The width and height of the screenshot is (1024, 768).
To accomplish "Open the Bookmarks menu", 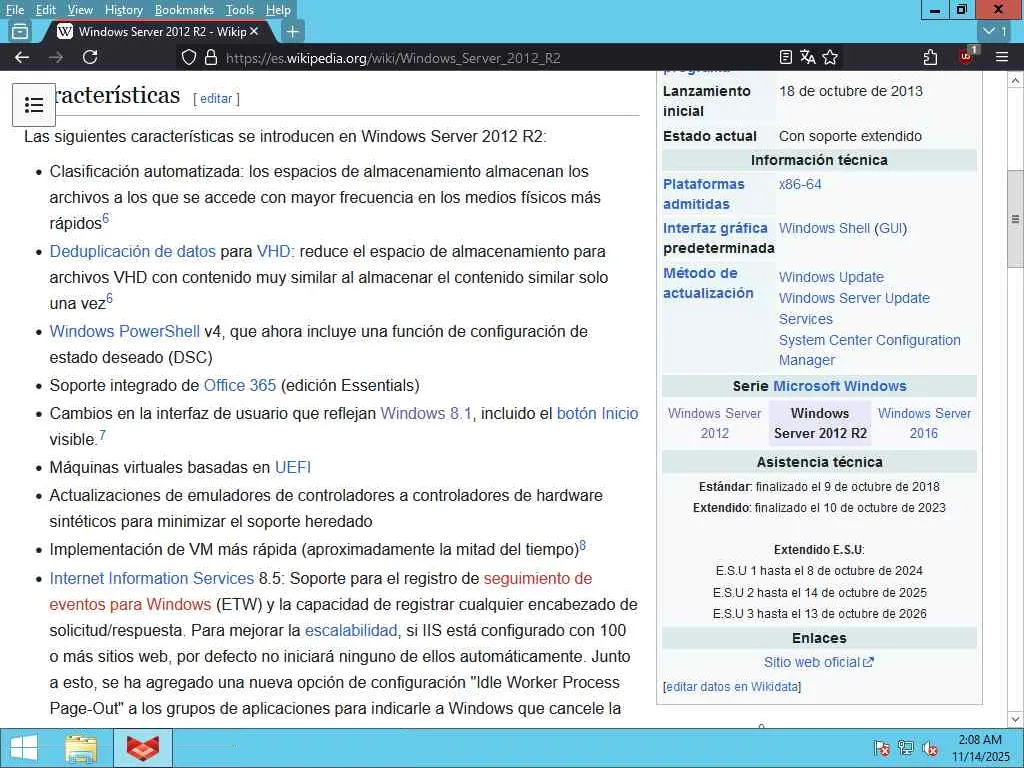I will 184,10.
